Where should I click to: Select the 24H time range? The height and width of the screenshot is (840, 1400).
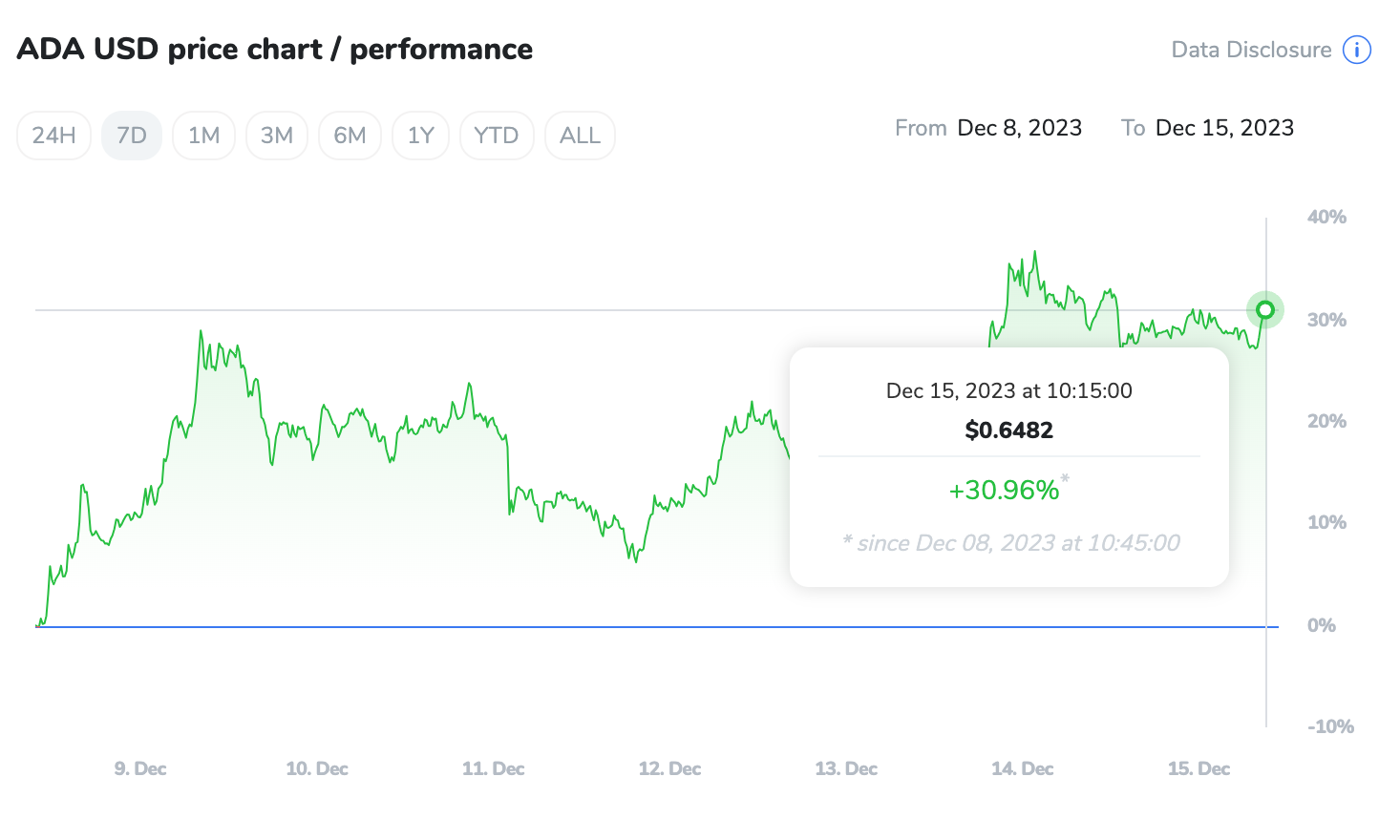(53, 135)
